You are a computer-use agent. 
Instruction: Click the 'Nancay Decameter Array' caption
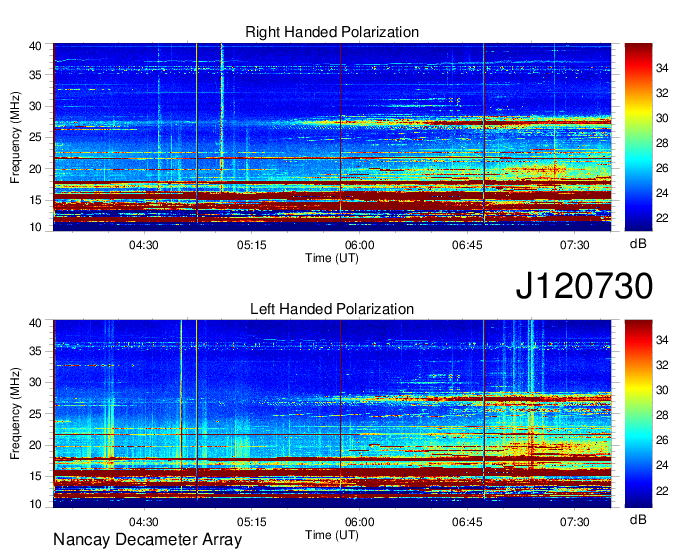(147, 539)
